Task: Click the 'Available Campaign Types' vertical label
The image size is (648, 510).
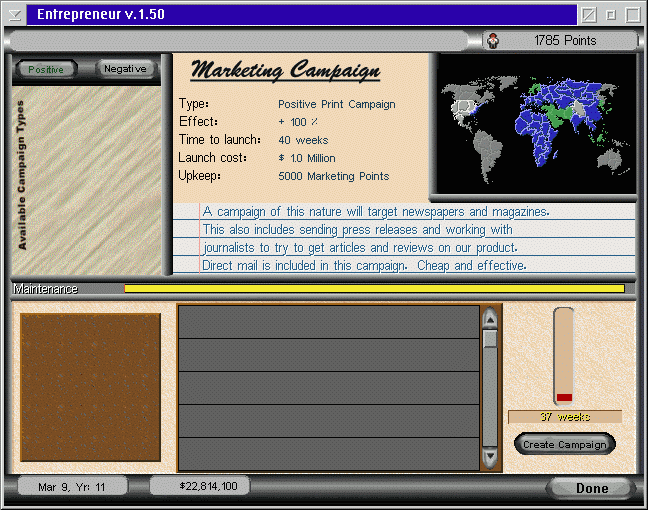Action: [21, 175]
